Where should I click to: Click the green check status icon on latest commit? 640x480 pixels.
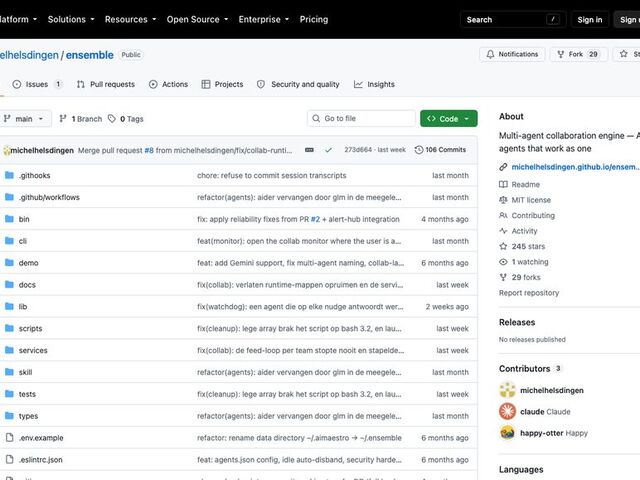(328, 150)
